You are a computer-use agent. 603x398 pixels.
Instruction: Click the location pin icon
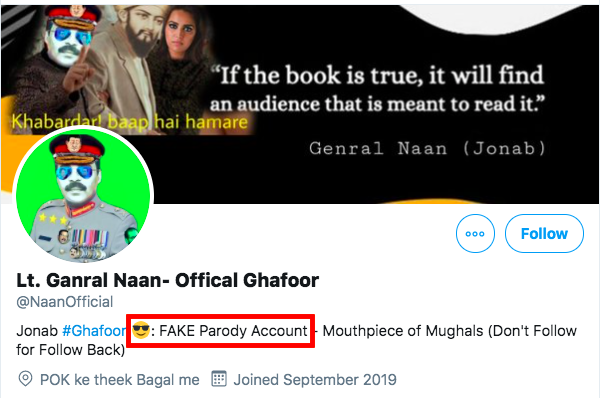click(25, 379)
